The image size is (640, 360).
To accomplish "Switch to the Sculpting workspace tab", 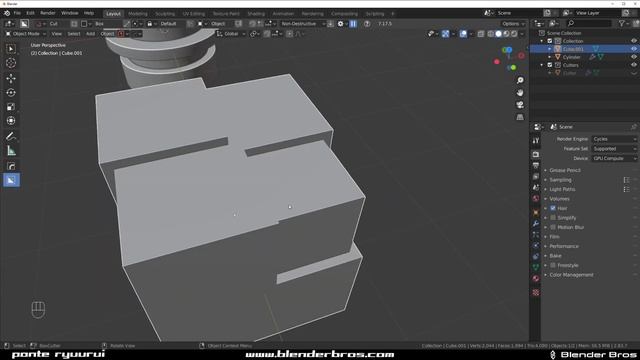I will coord(165,13).
